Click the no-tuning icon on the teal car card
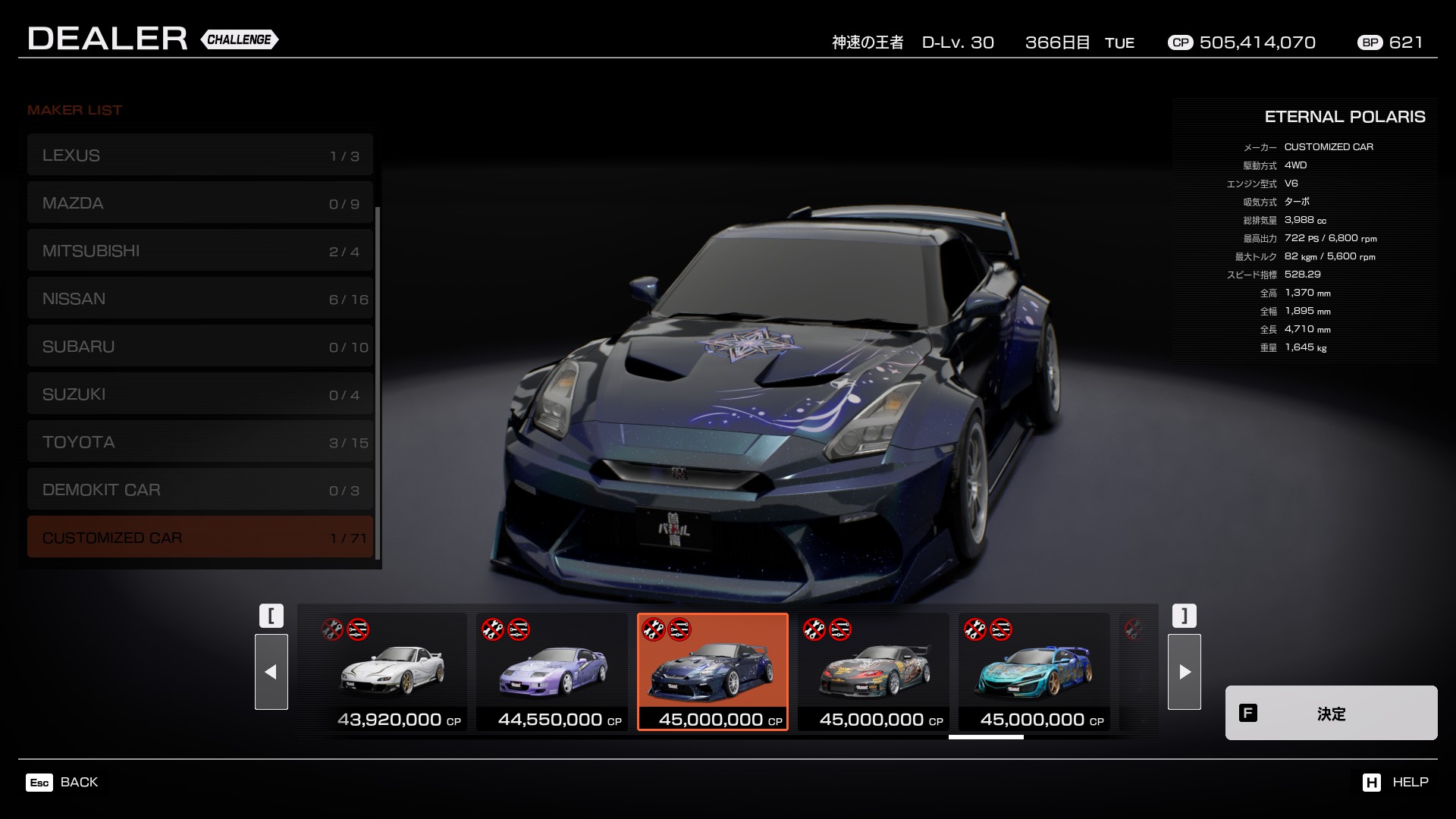 click(x=975, y=629)
